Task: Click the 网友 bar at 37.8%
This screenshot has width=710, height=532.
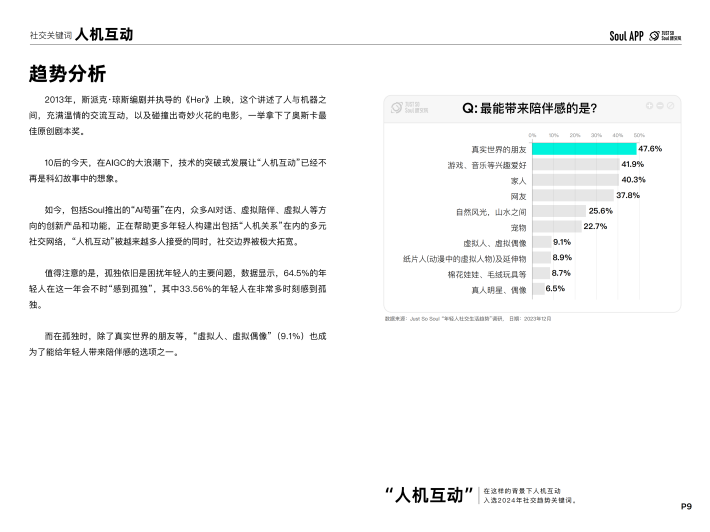Action: click(x=572, y=196)
